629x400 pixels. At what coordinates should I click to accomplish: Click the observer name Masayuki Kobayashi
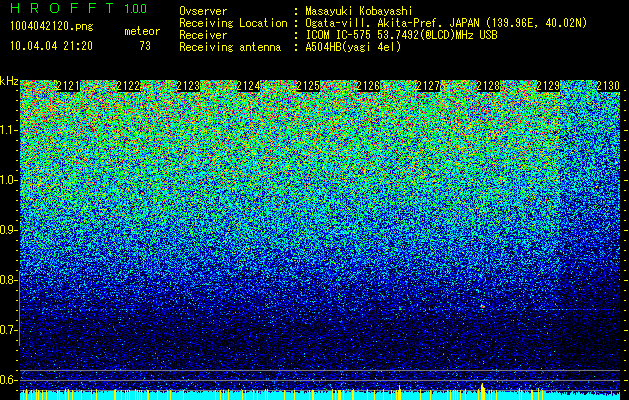[x=359, y=11]
